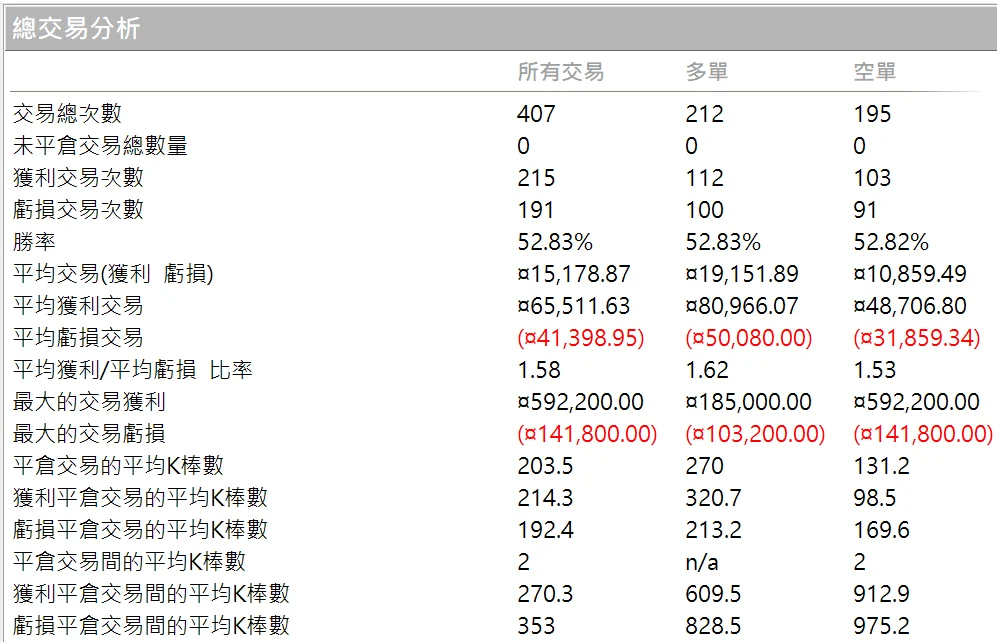
Task: Click short winning trades value 103
Action: tap(872, 179)
